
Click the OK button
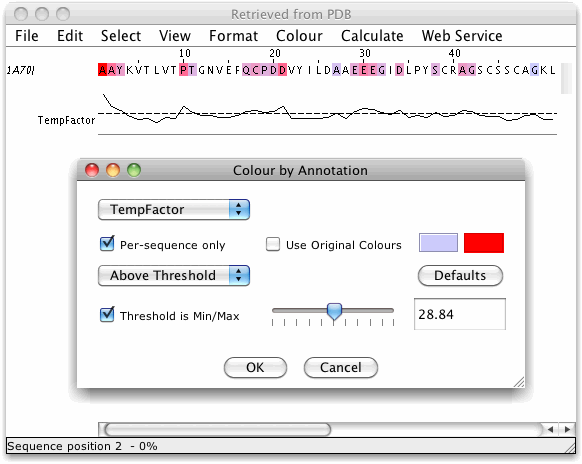(255, 367)
